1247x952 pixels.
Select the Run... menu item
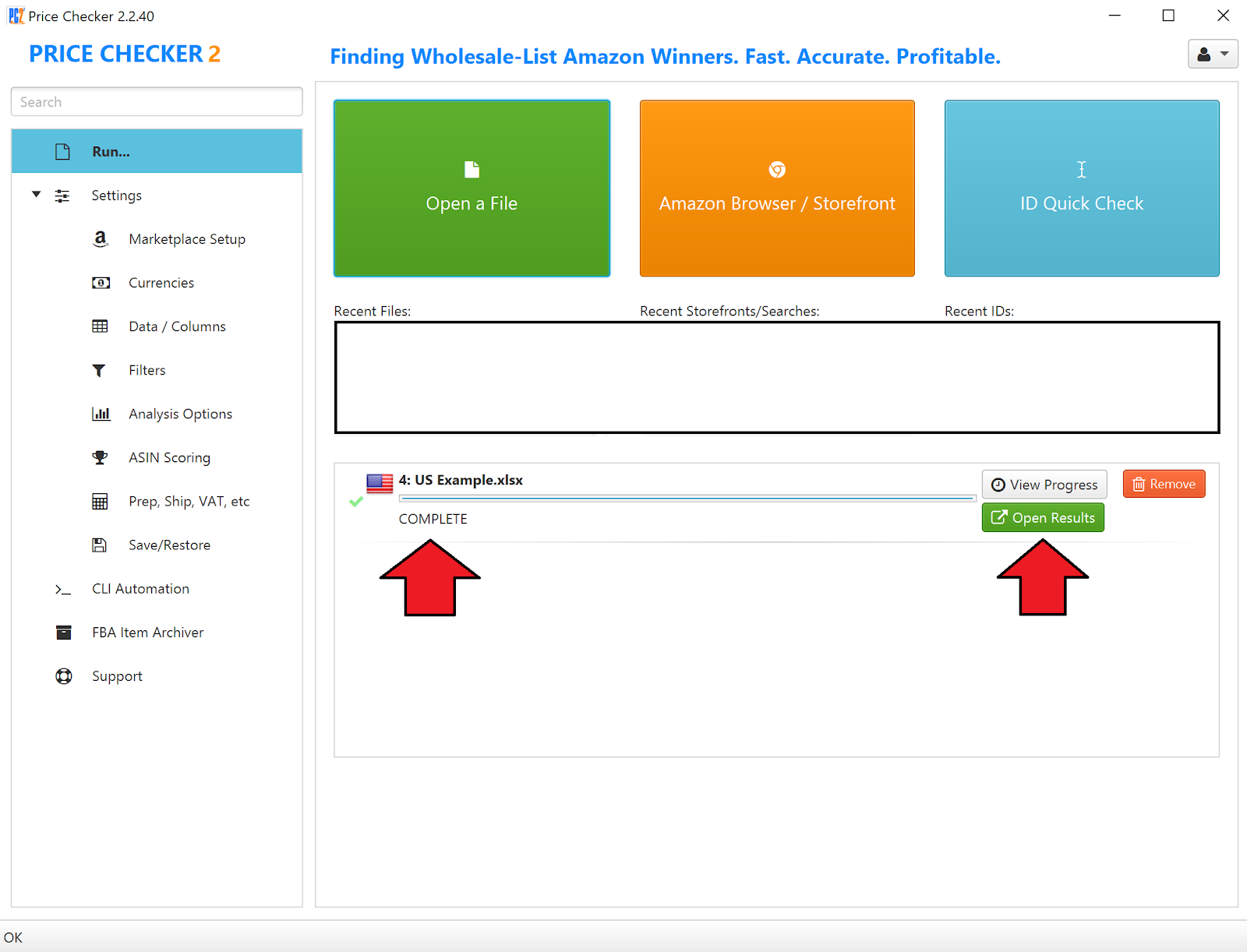point(157,151)
